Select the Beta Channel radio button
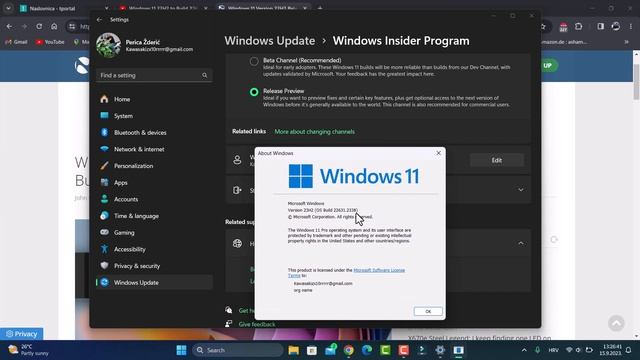Screen dimensions: 640x360 [x=254, y=61]
